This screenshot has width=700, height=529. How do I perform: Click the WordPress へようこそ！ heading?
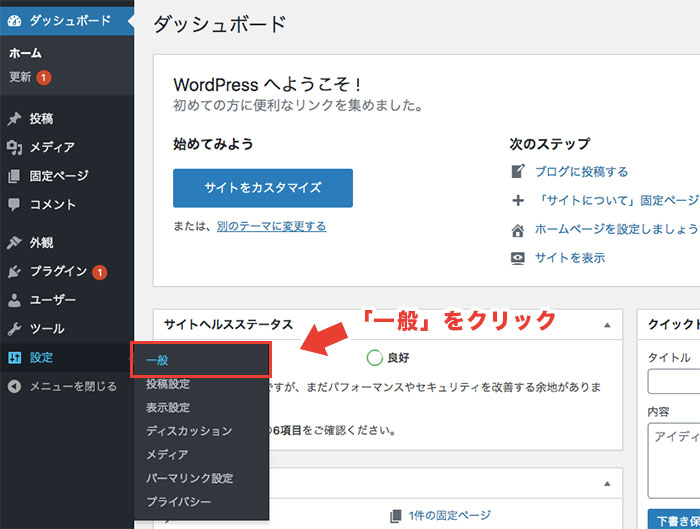[267, 84]
